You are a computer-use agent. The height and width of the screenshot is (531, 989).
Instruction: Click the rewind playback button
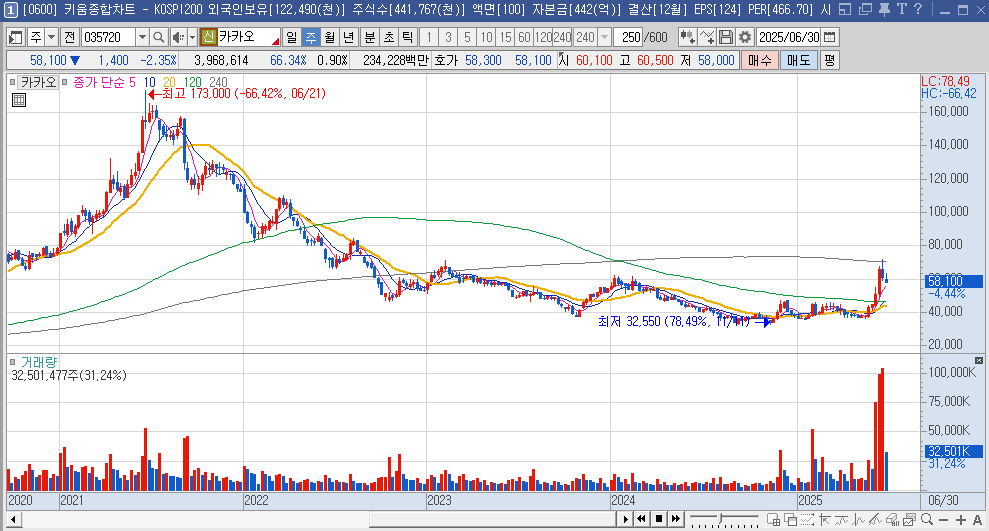point(641,519)
